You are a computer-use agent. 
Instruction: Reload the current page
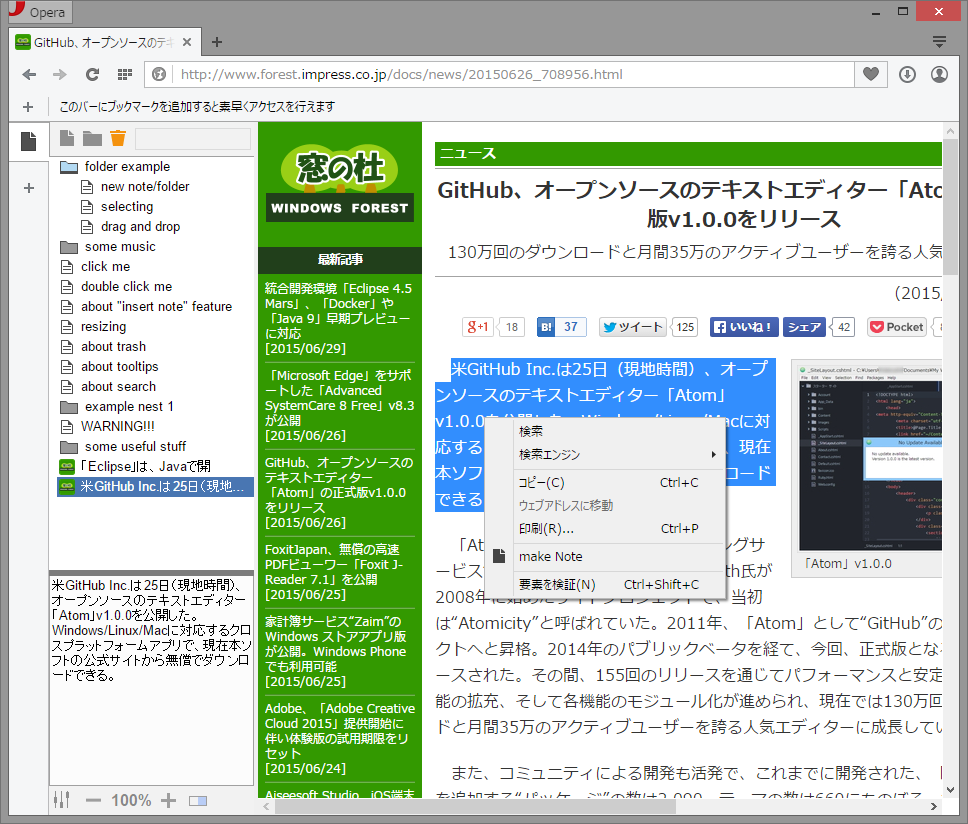pyautogui.click(x=92, y=74)
